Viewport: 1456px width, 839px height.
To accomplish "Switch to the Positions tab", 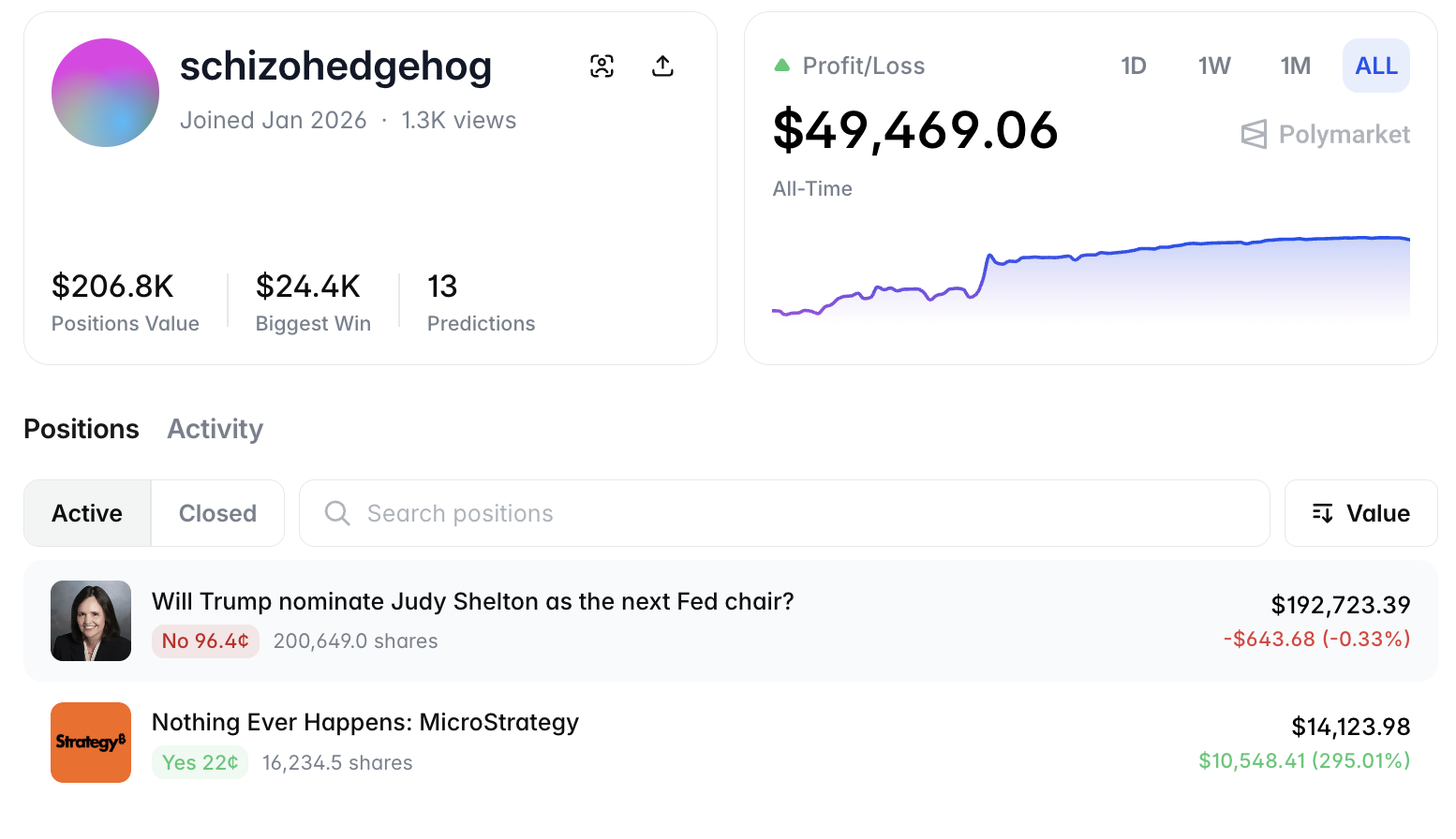I will tap(82, 429).
